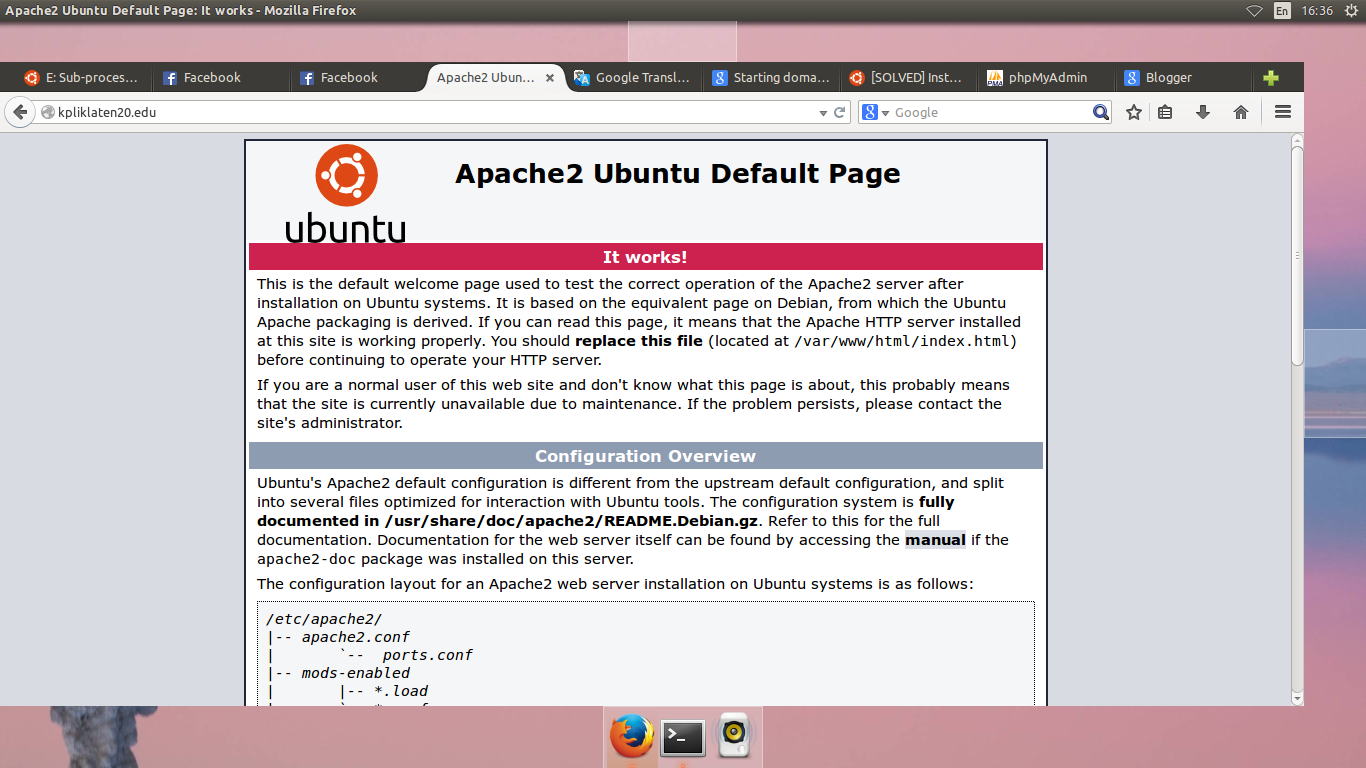Switch to first Facebook tab
Image resolution: width=1366 pixels, height=768 pixels.
[x=219, y=78]
